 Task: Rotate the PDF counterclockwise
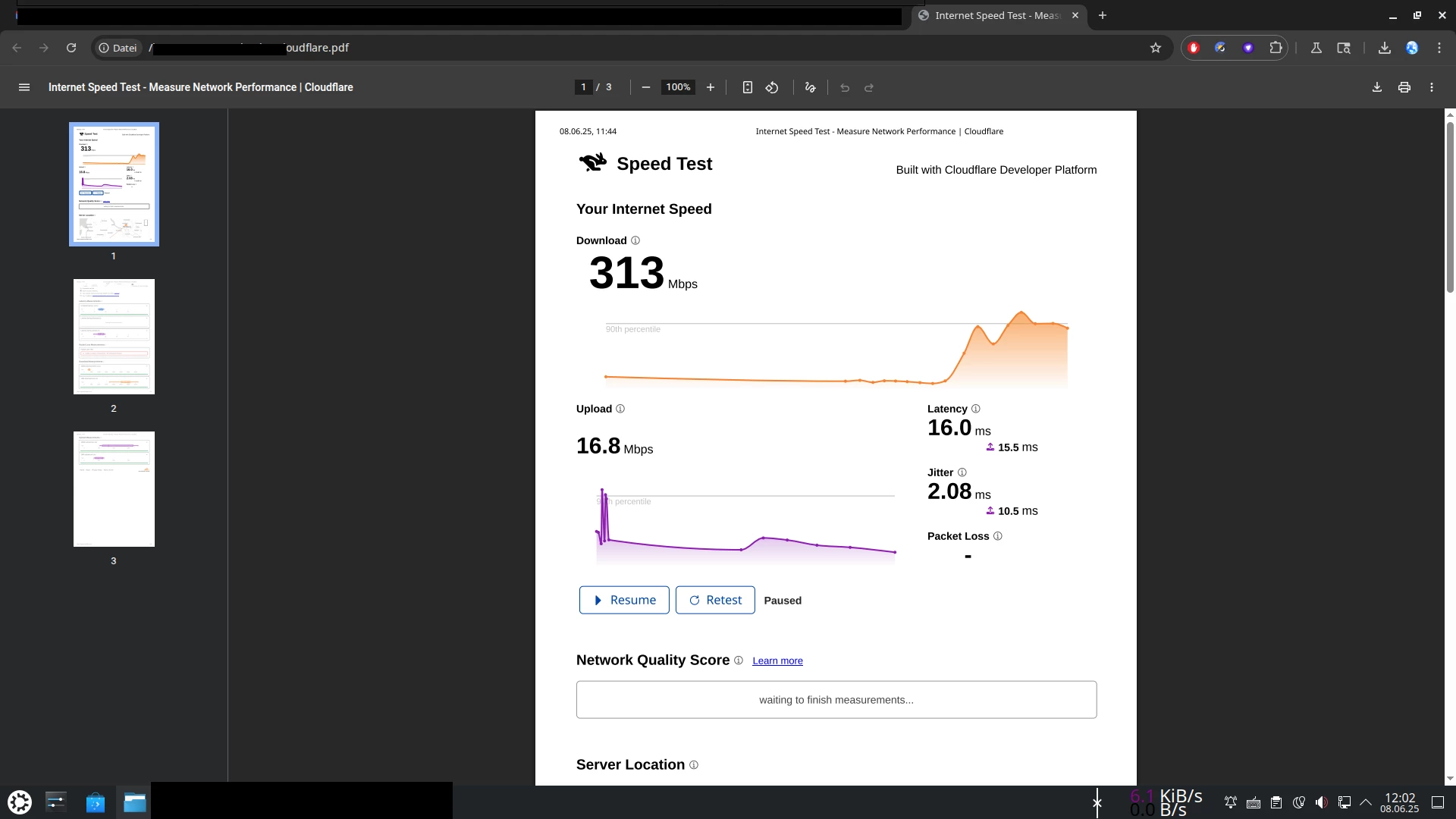tap(772, 87)
